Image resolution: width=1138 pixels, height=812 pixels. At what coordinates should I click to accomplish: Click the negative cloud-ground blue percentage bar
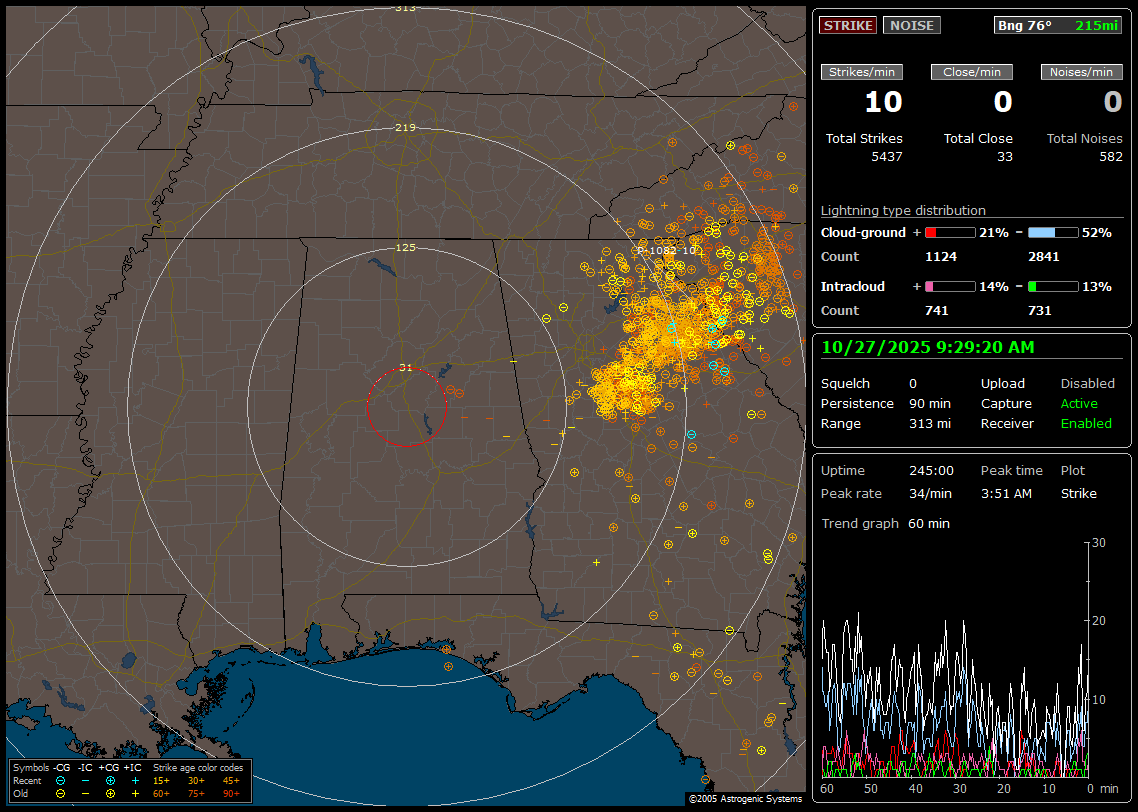1053,232
